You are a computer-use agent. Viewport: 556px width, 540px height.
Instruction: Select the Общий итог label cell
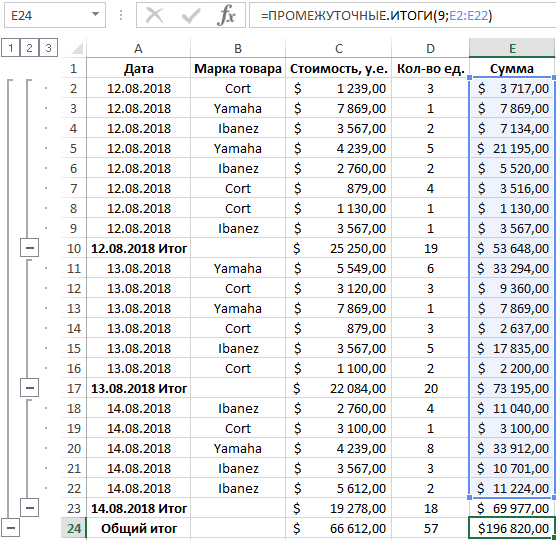[x=139, y=528]
